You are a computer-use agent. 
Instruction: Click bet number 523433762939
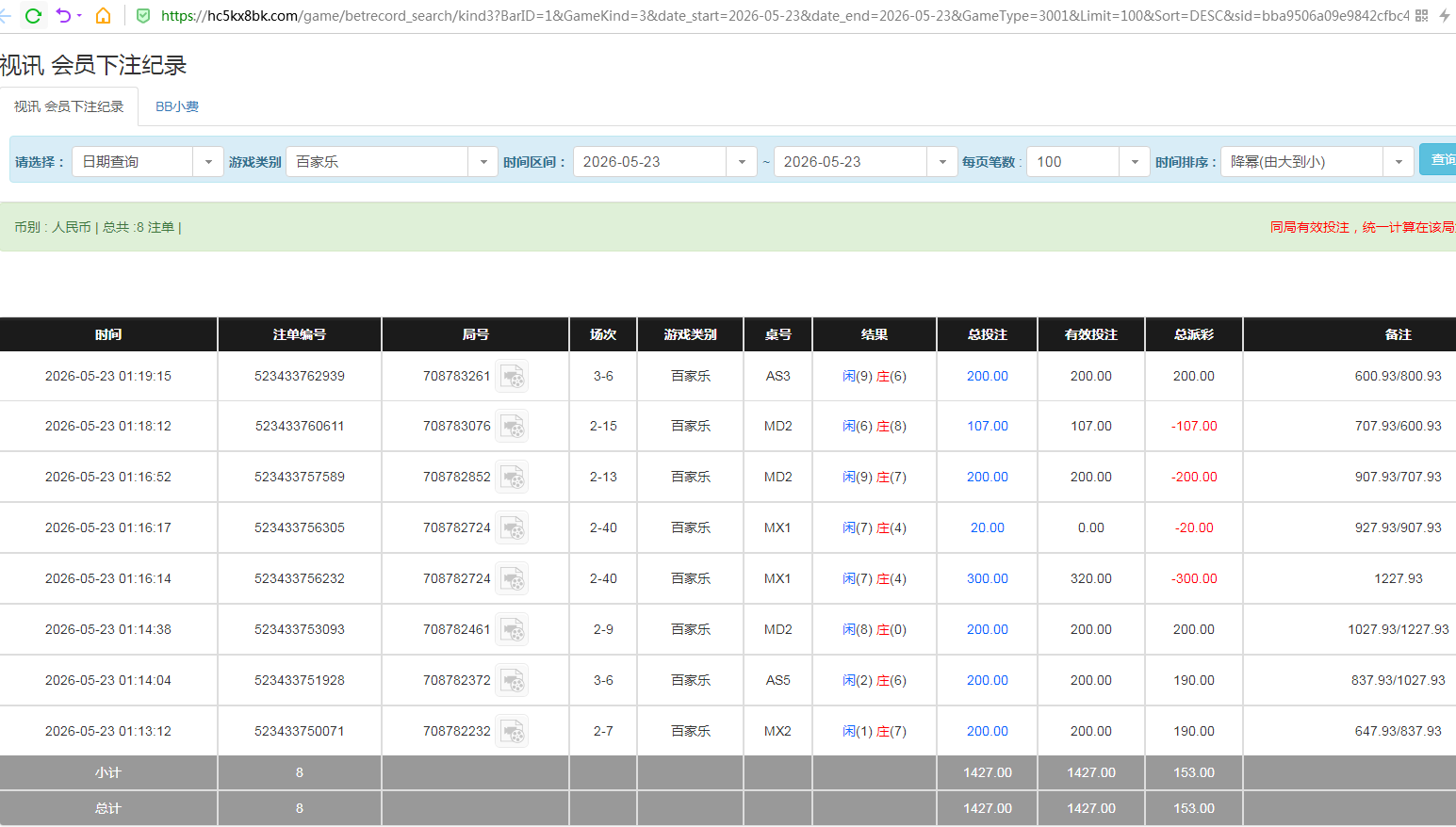coord(300,376)
